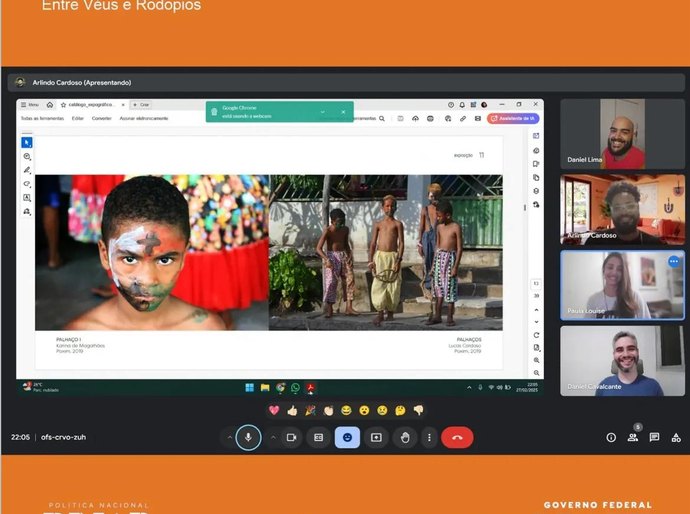
Task: Open options on Paula Louise tile
Action: click(x=674, y=261)
